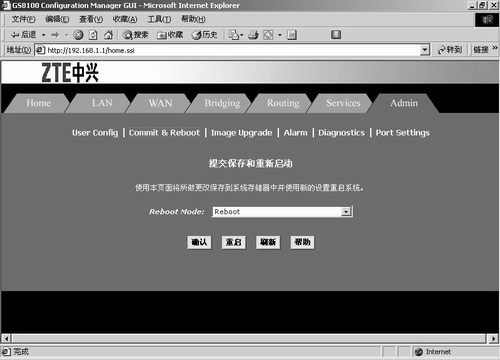The width and height of the screenshot is (500, 360).
Task: Click the page icon in address bar
Action: click(x=40, y=50)
